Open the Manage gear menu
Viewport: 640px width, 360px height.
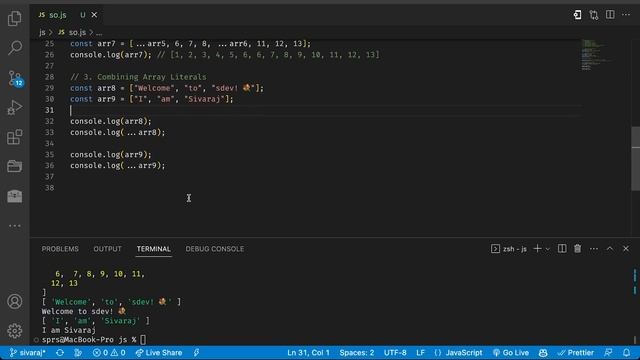tap(15, 331)
